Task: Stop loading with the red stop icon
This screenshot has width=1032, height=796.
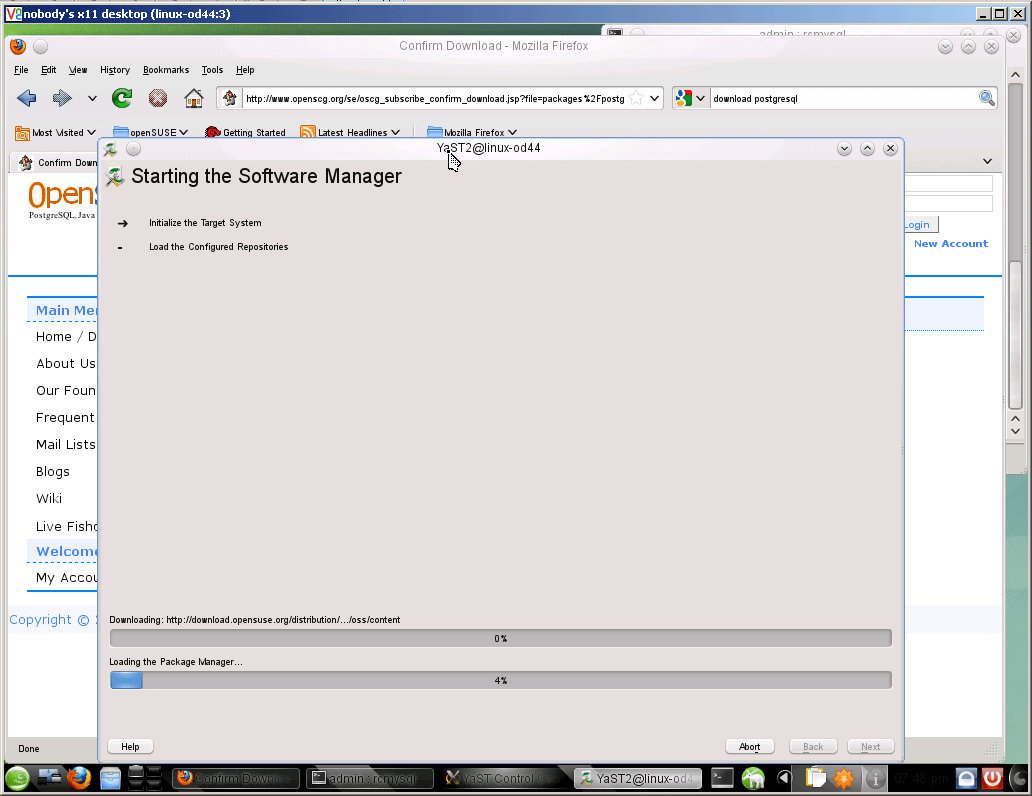Action: click(x=157, y=98)
